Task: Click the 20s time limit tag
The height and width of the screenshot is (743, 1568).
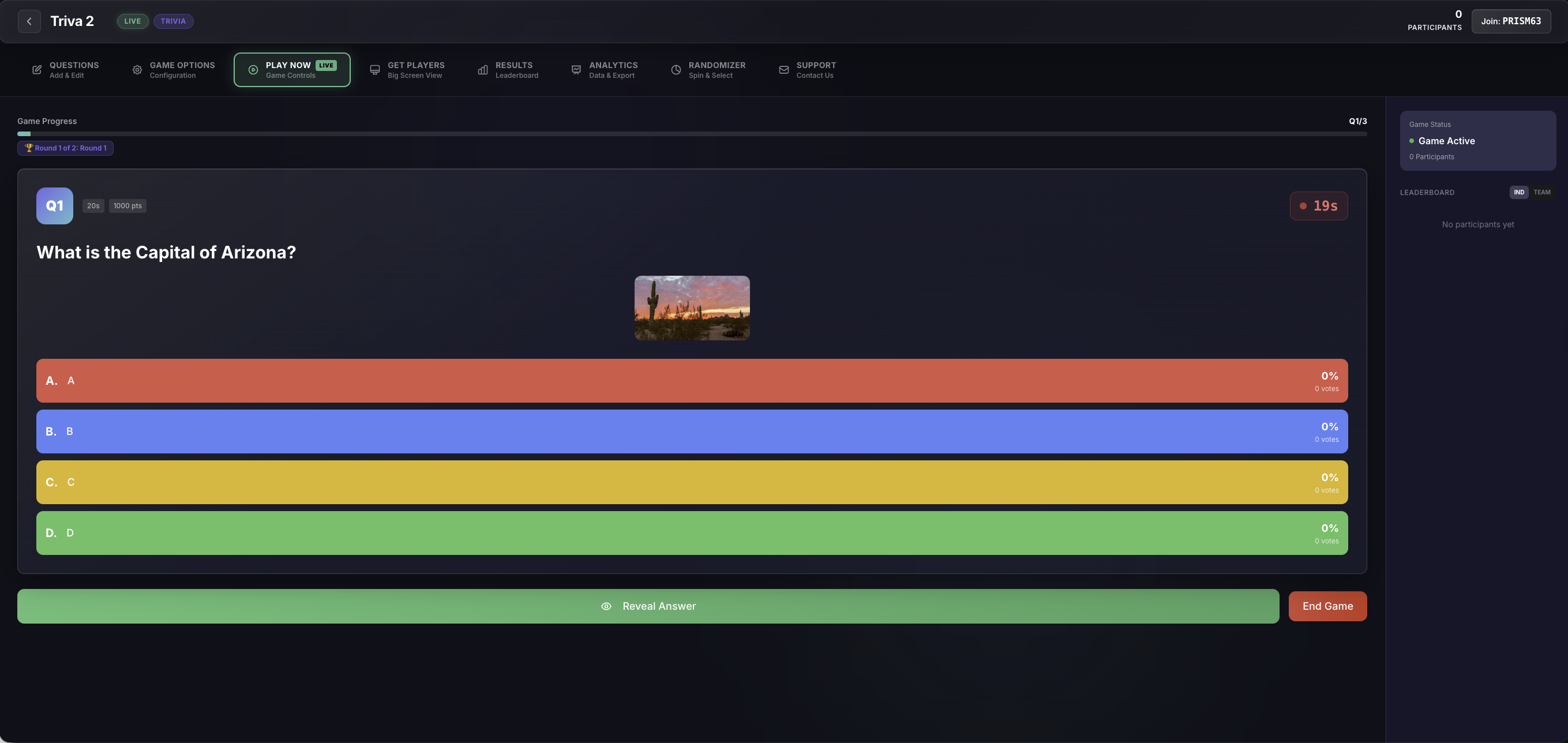Action: [93, 206]
